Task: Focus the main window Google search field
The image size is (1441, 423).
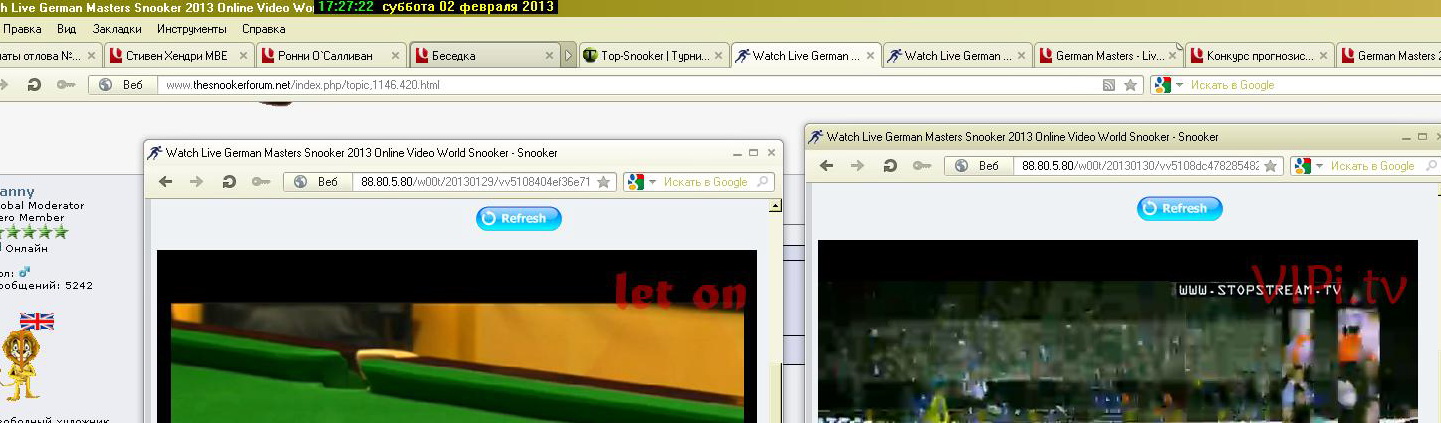Action: 1310,86
